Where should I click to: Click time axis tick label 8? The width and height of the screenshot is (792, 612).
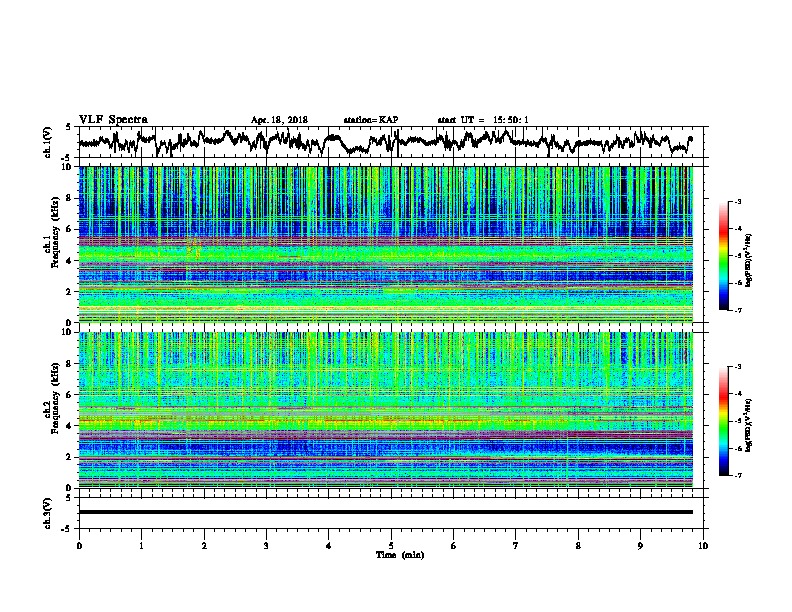pos(578,546)
